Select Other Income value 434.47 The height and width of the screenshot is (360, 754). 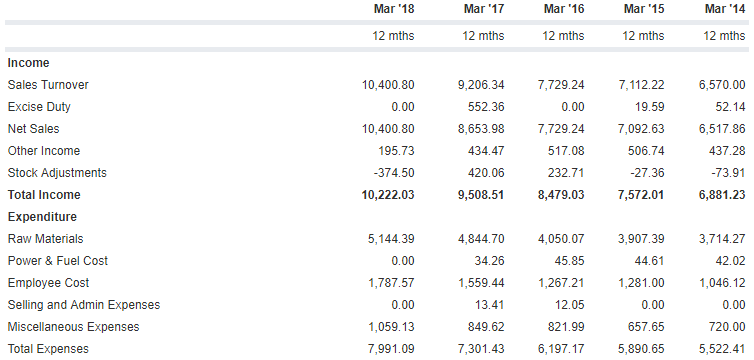coord(487,151)
